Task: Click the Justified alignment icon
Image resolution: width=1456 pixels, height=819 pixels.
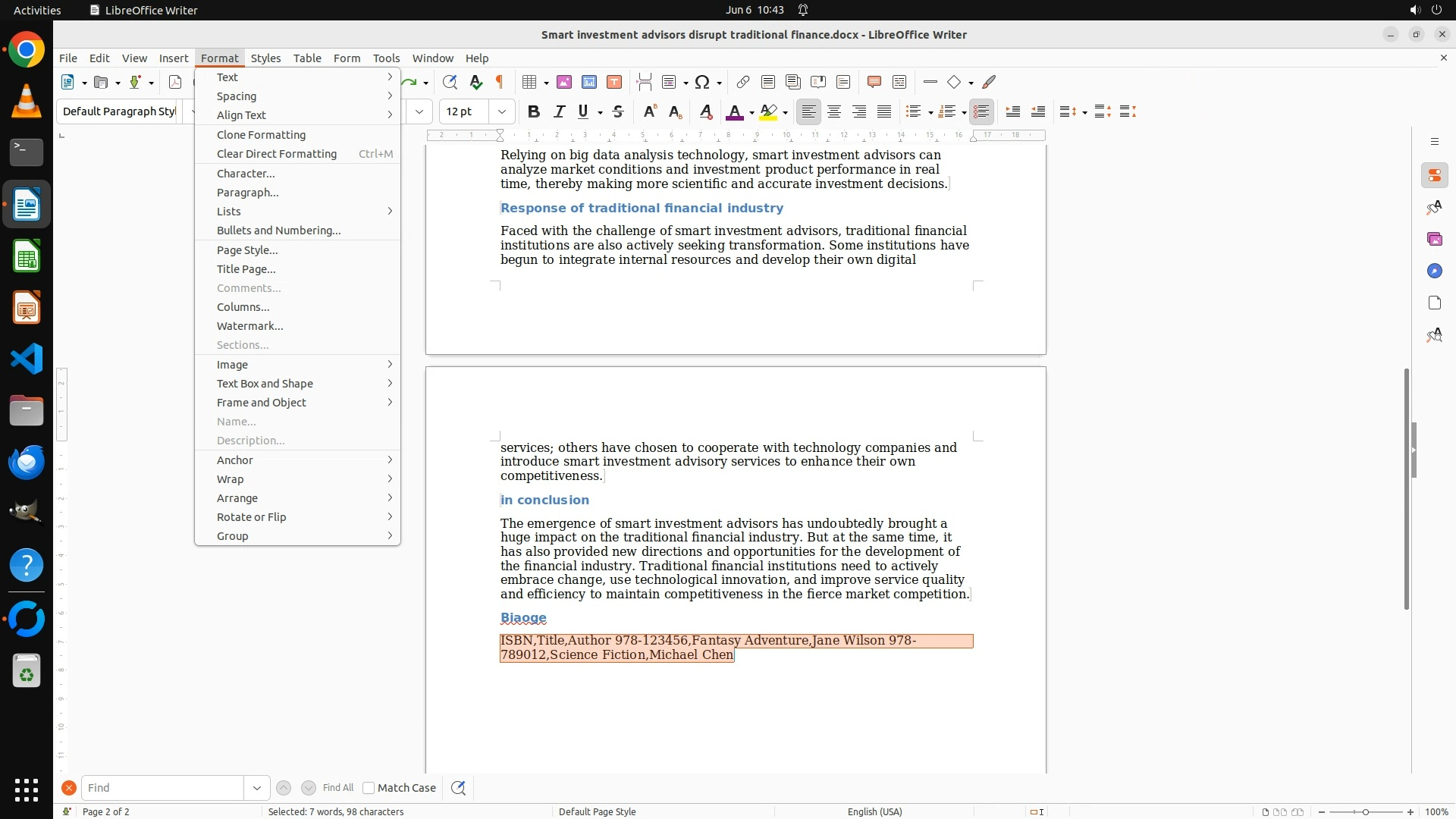Action: click(884, 112)
